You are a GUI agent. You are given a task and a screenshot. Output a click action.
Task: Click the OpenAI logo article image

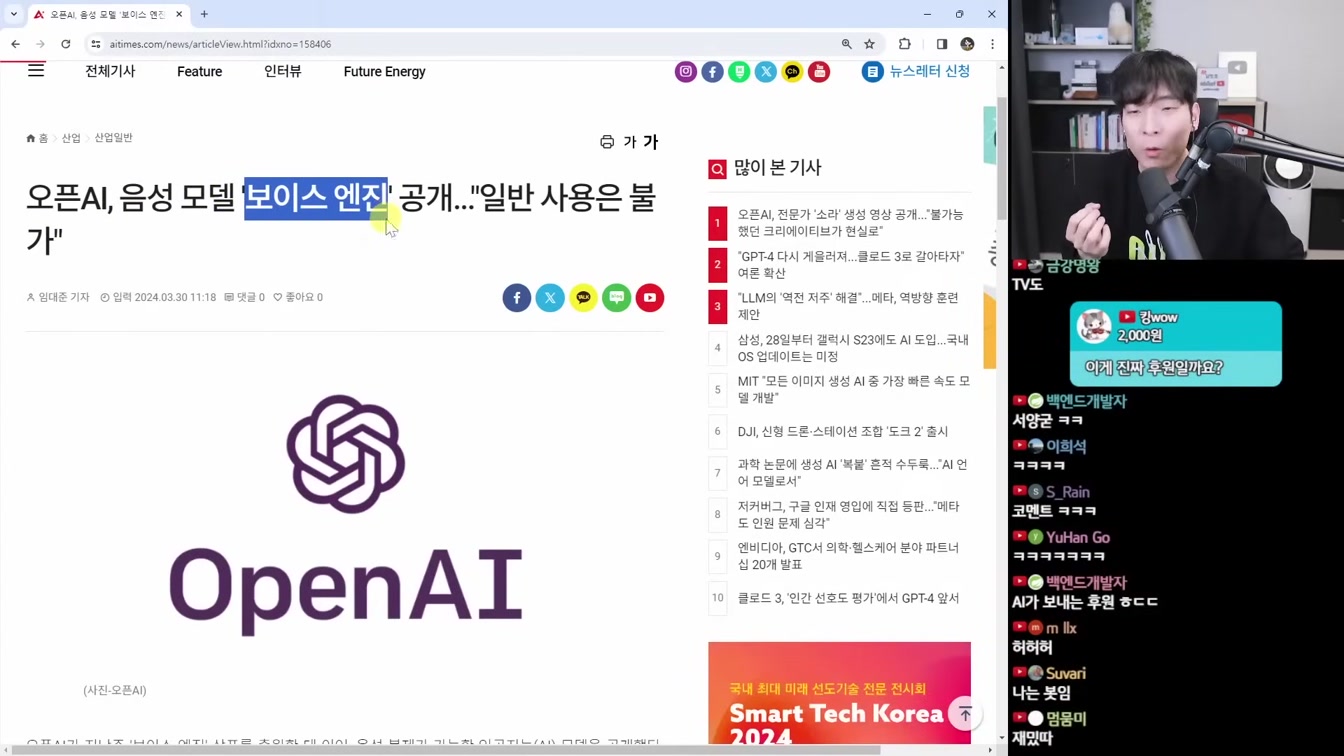click(x=345, y=515)
